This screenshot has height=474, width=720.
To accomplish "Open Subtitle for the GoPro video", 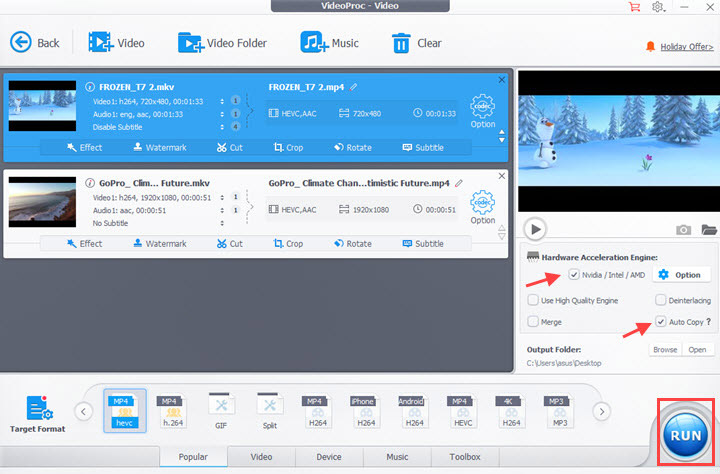I will (423, 243).
